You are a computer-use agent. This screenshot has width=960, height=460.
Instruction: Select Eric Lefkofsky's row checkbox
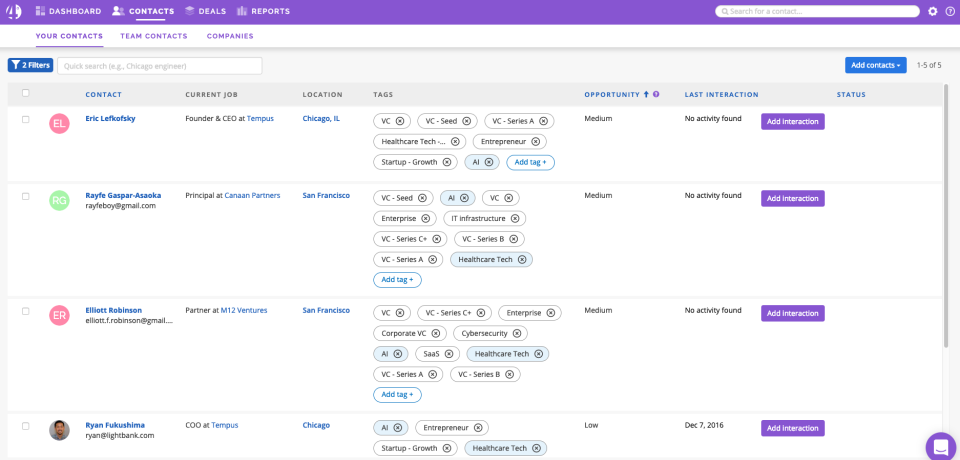[26, 119]
